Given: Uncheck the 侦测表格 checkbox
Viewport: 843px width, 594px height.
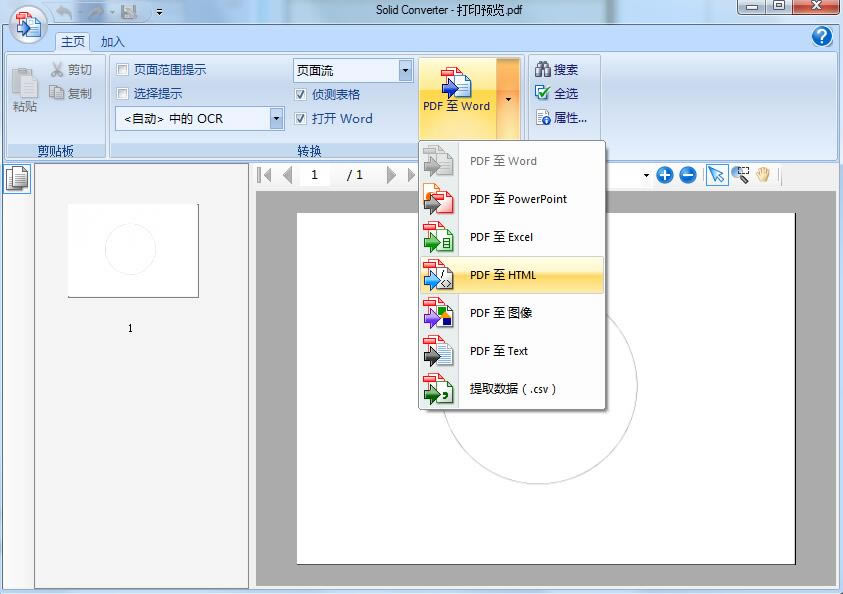Looking at the screenshot, I should [301, 95].
